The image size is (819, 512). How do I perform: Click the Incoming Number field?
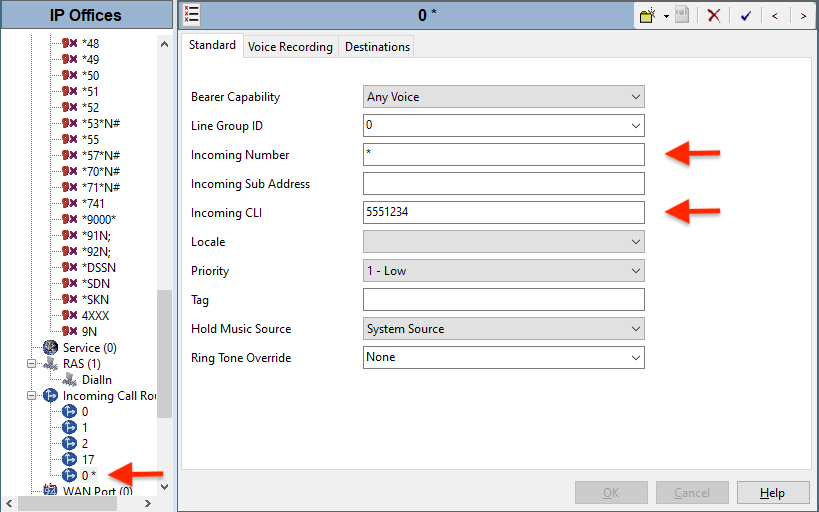click(504, 155)
